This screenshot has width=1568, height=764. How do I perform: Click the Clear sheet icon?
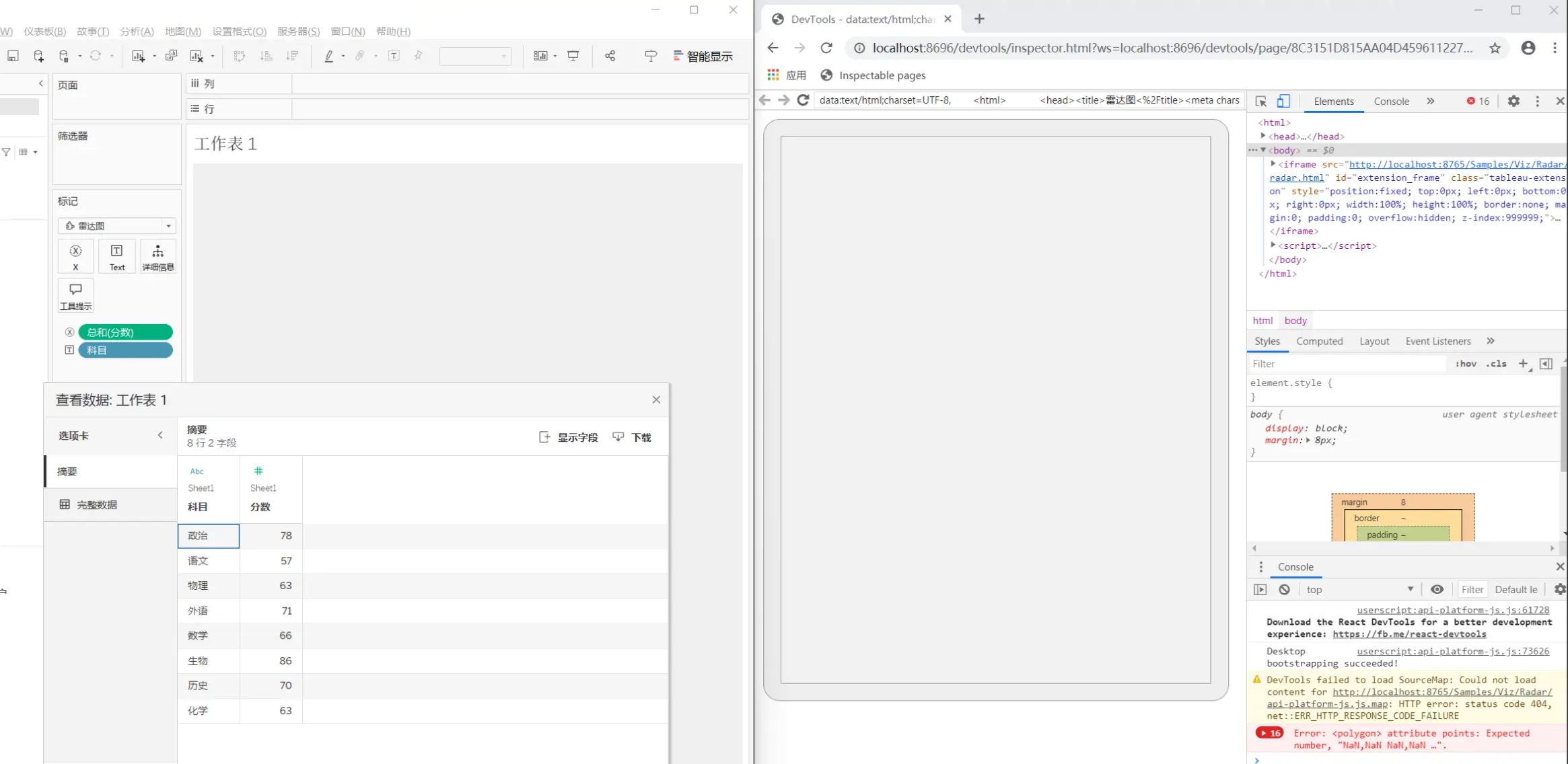coord(197,56)
